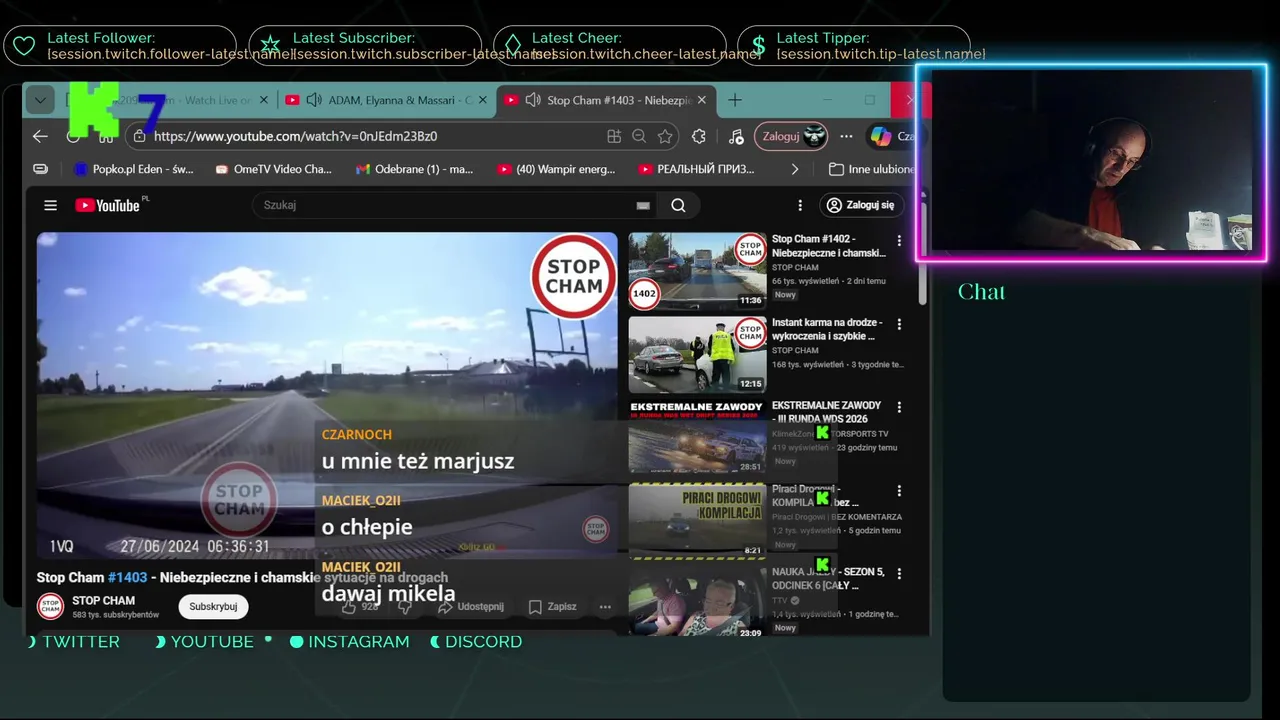The width and height of the screenshot is (1280, 720).
Task: Open the Gmail 'Odebrane (1)' bookmark
Action: coord(415,169)
